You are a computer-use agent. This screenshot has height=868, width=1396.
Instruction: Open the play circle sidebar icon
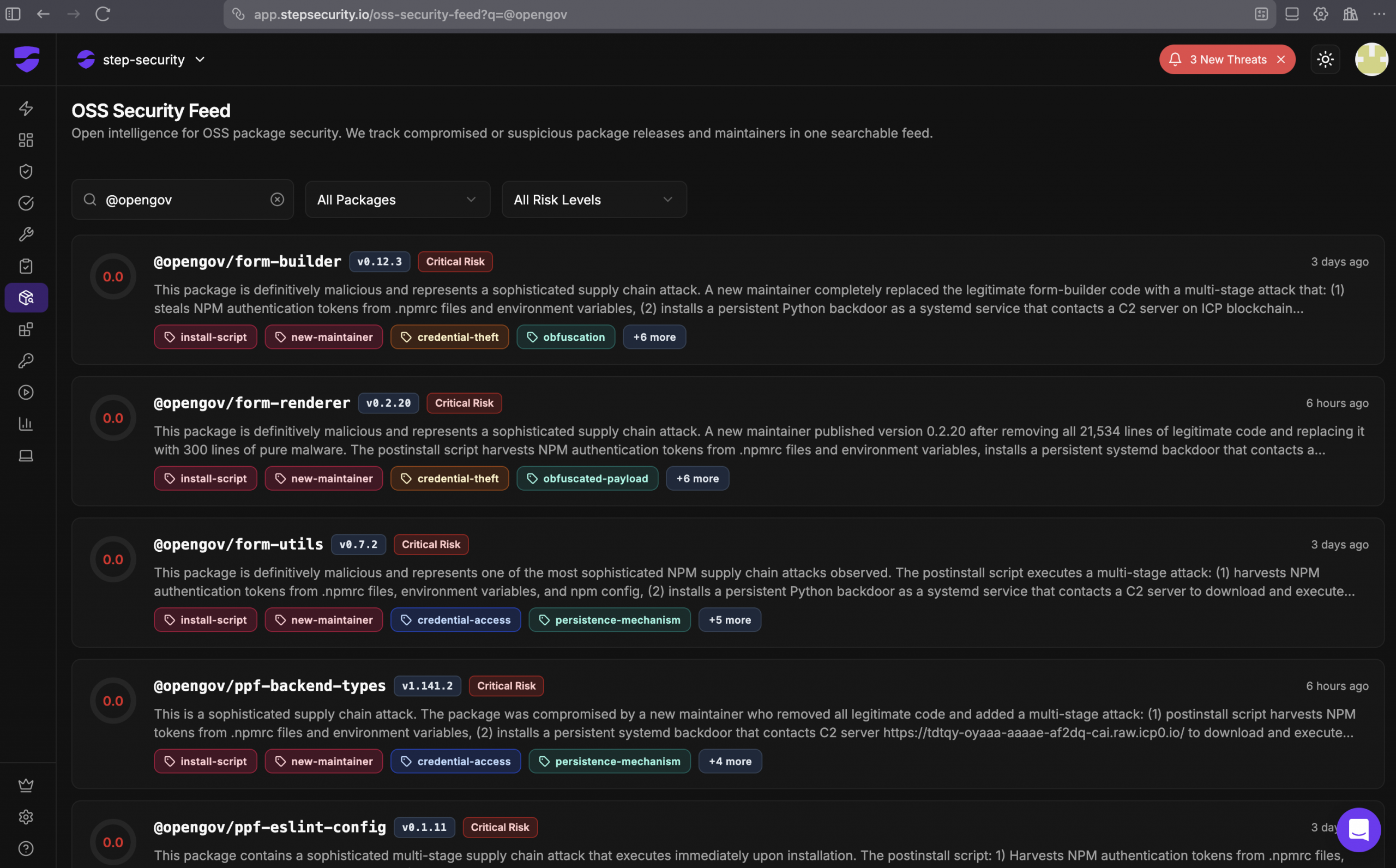click(x=26, y=393)
